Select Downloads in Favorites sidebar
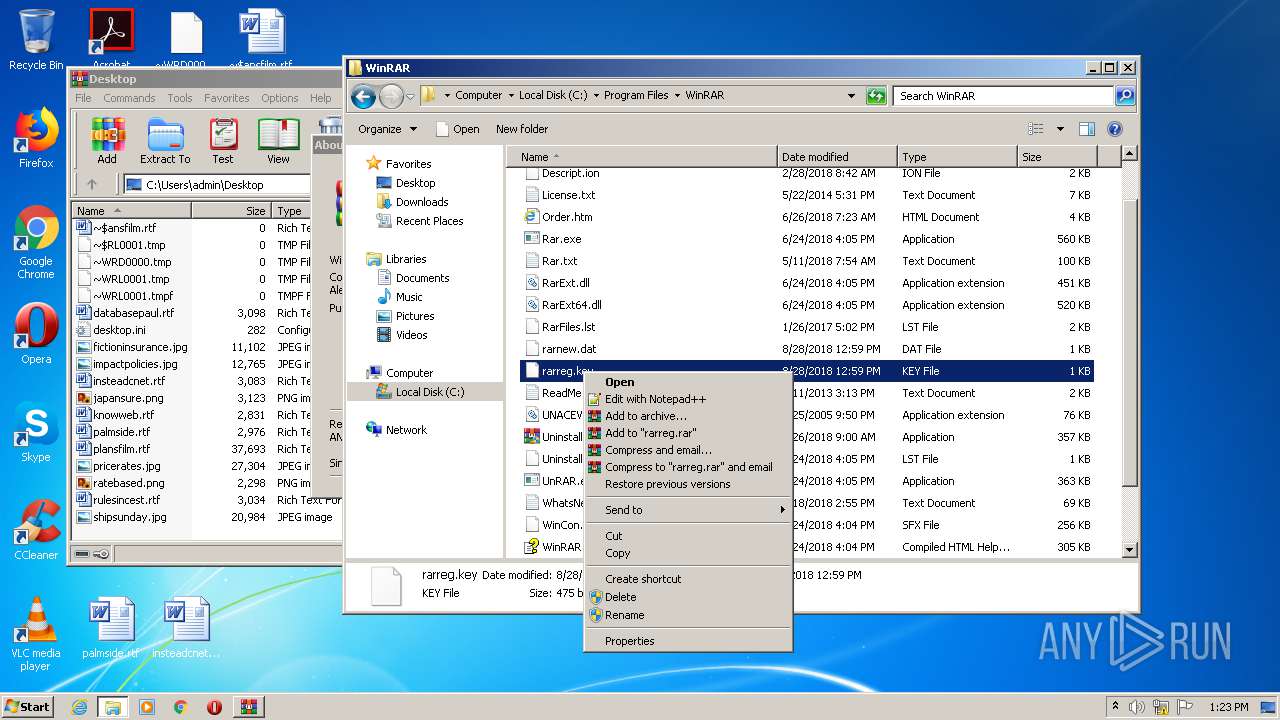This screenshot has width=1280, height=720. [x=421, y=202]
